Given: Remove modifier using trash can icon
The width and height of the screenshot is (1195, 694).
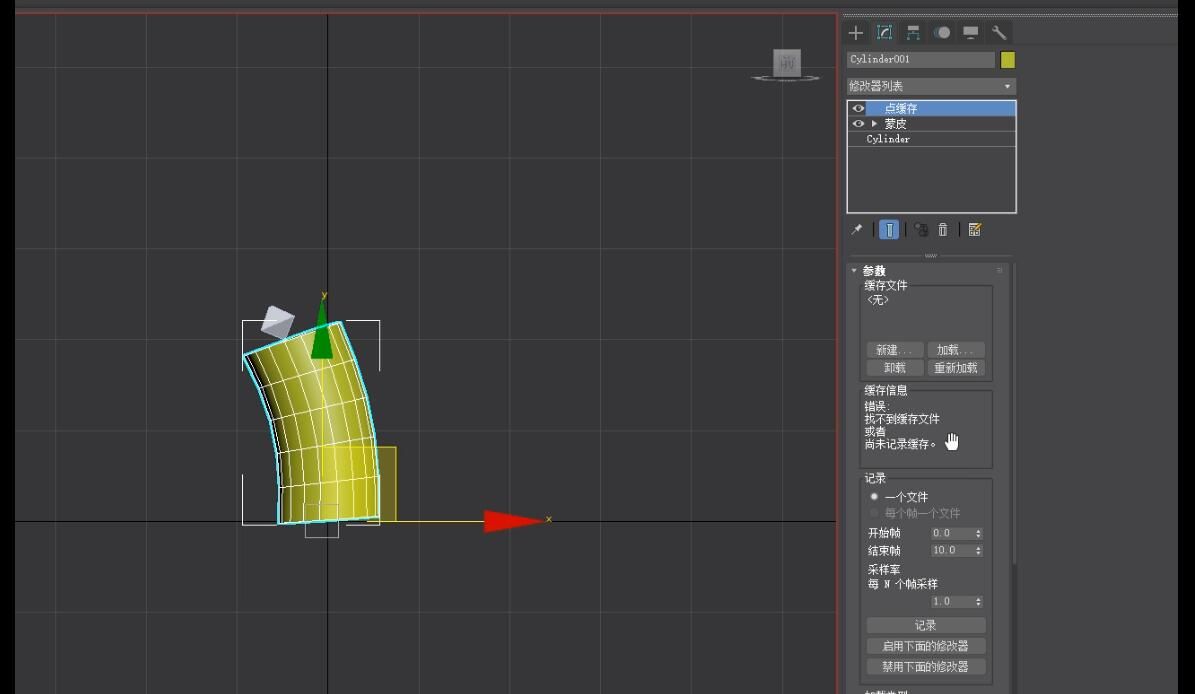Looking at the screenshot, I should click(943, 229).
